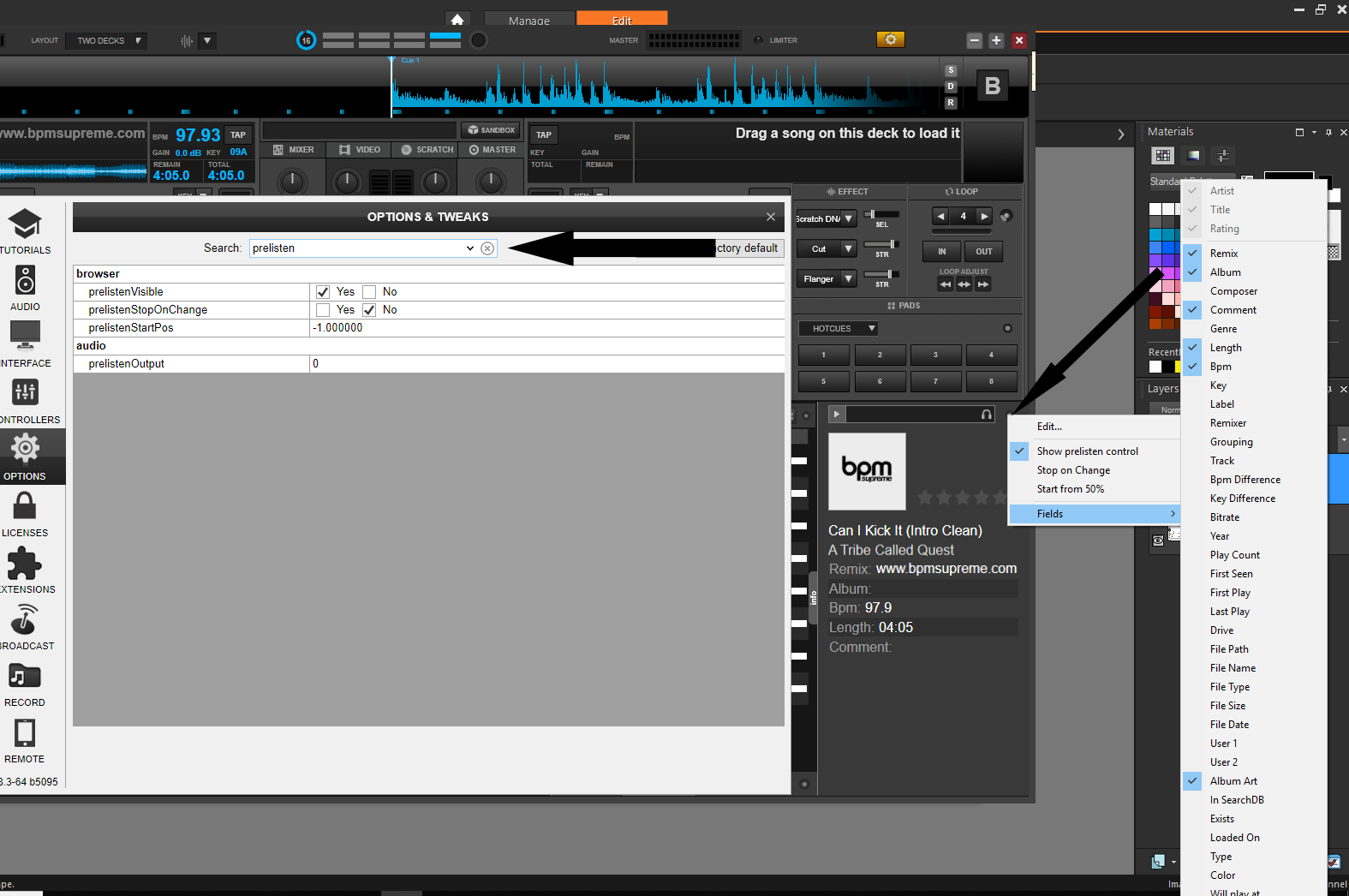Check Yes for prelistenStopOnChange
The image size is (1349, 896).
[x=323, y=310]
